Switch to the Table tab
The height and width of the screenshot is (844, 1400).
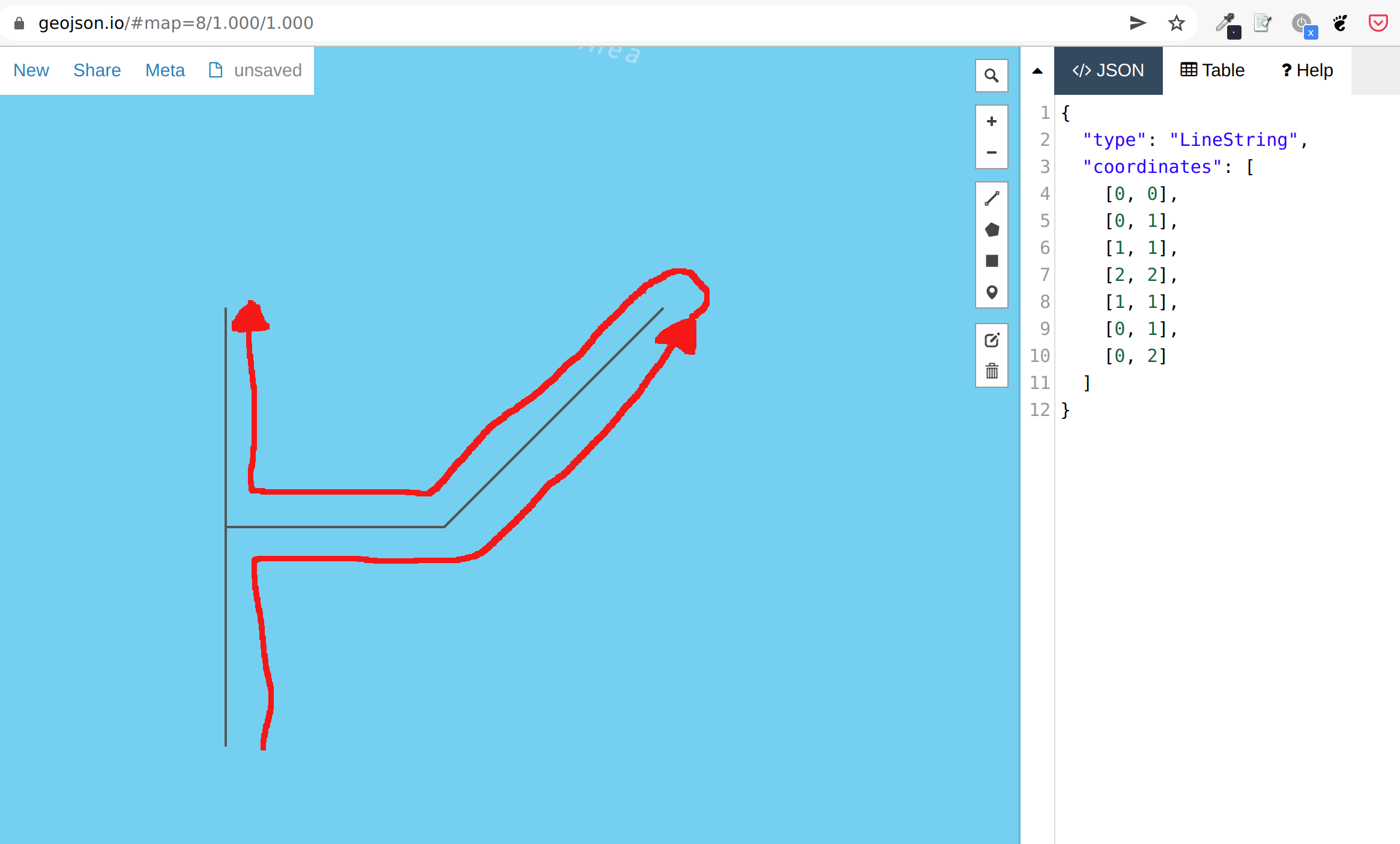tap(1213, 70)
